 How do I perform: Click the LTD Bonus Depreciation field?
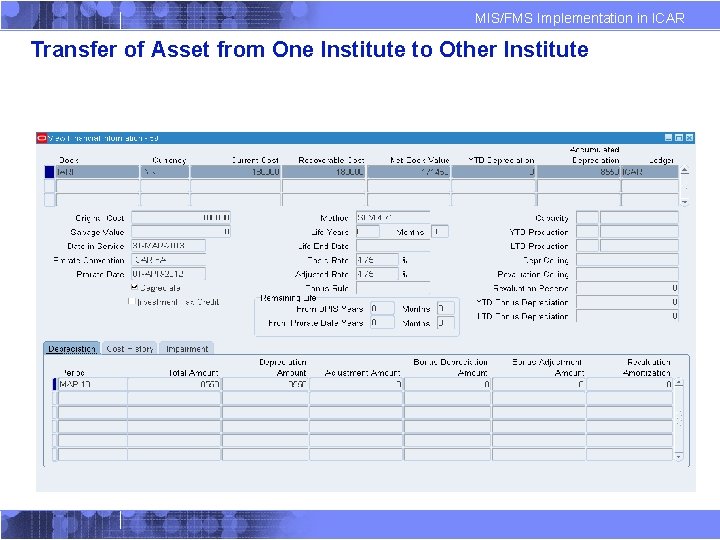[627, 316]
